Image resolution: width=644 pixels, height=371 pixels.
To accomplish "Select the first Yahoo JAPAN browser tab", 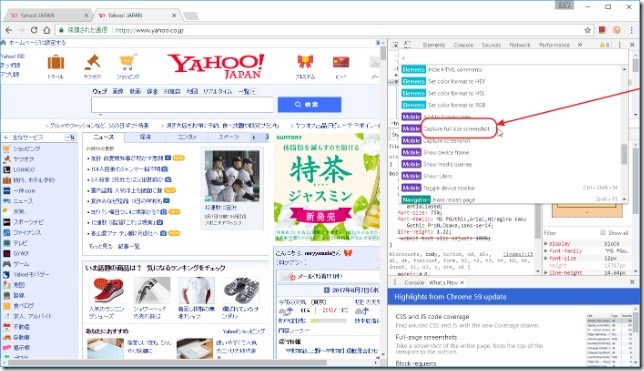I will point(48,15).
